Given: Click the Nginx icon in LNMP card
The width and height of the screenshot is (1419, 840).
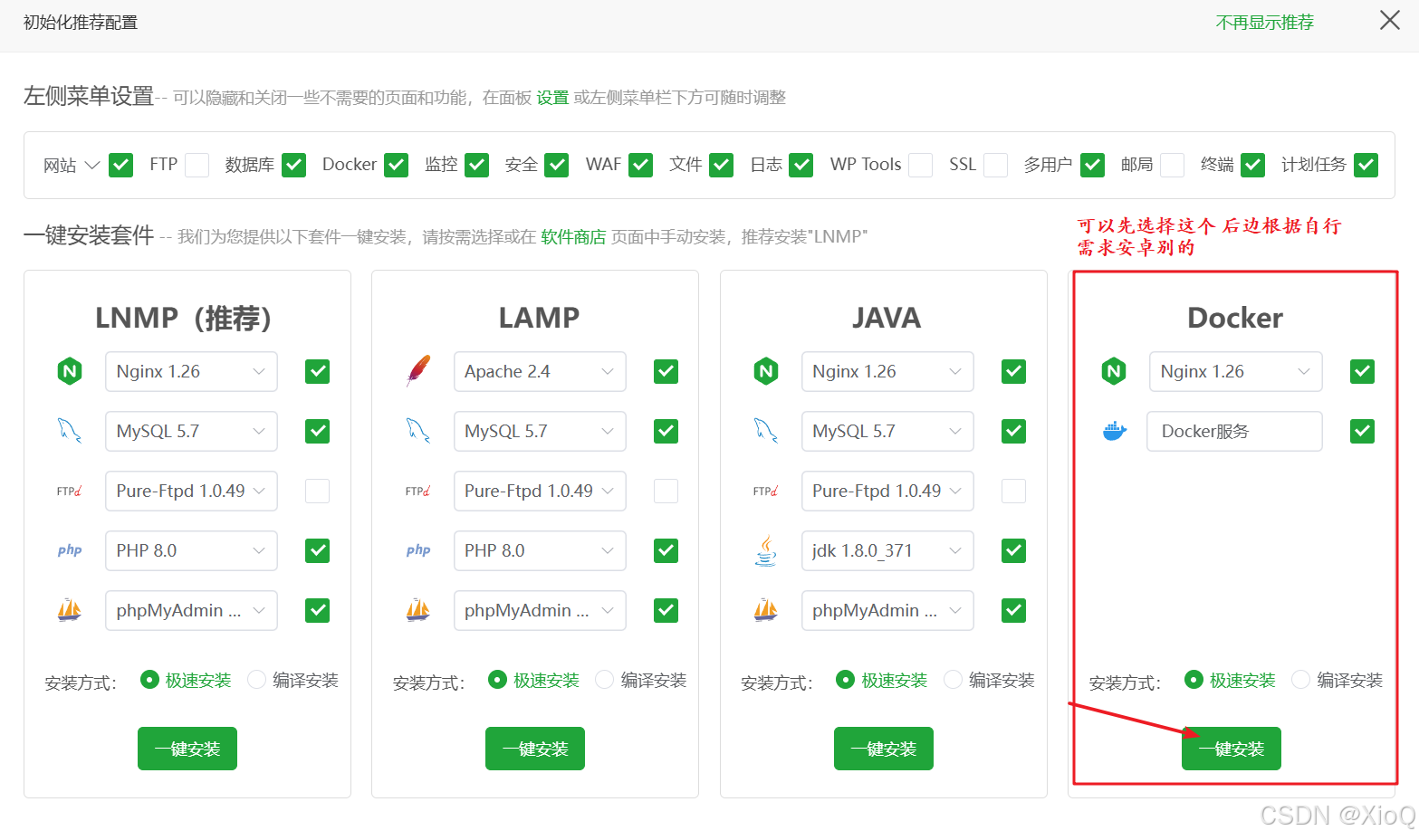Looking at the screenshot, I should click(x=70, y=371).
